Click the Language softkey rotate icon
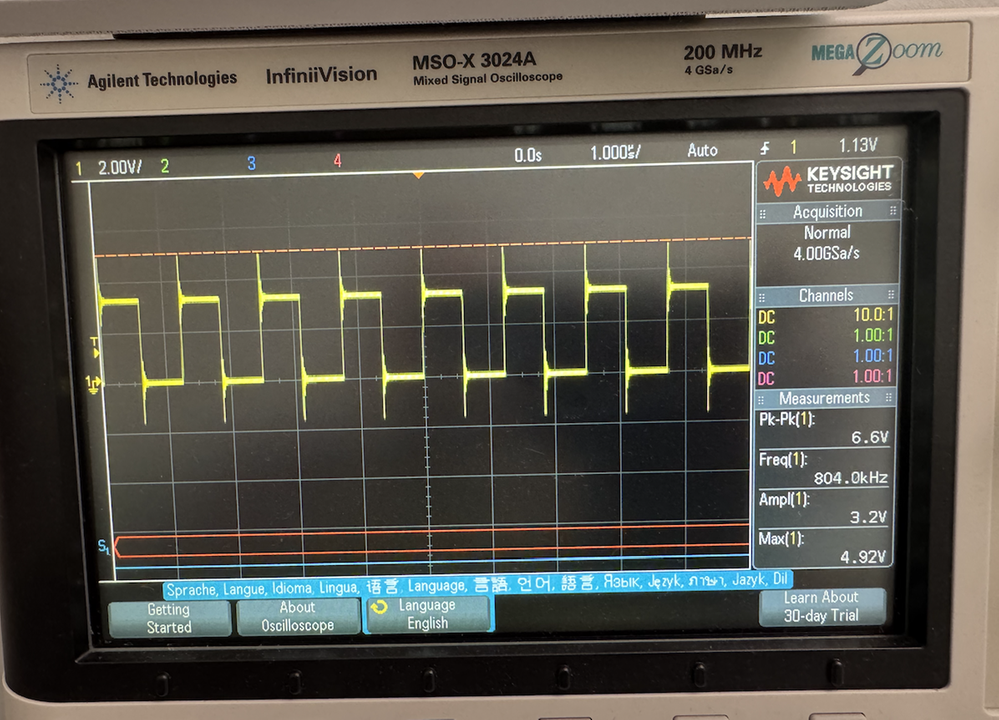This screenshot has height=720, width=999. pyautogui.click(x=379, y=607)
